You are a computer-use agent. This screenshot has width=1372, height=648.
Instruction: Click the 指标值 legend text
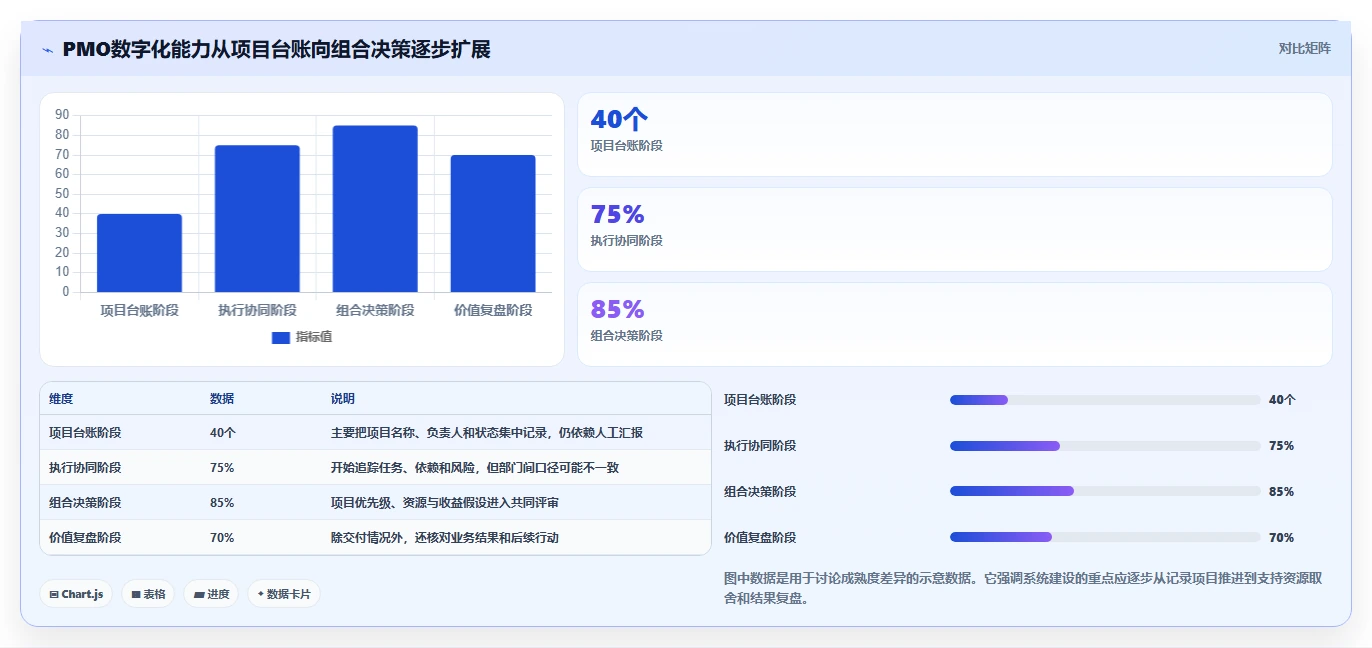click(x=314, y=337)
